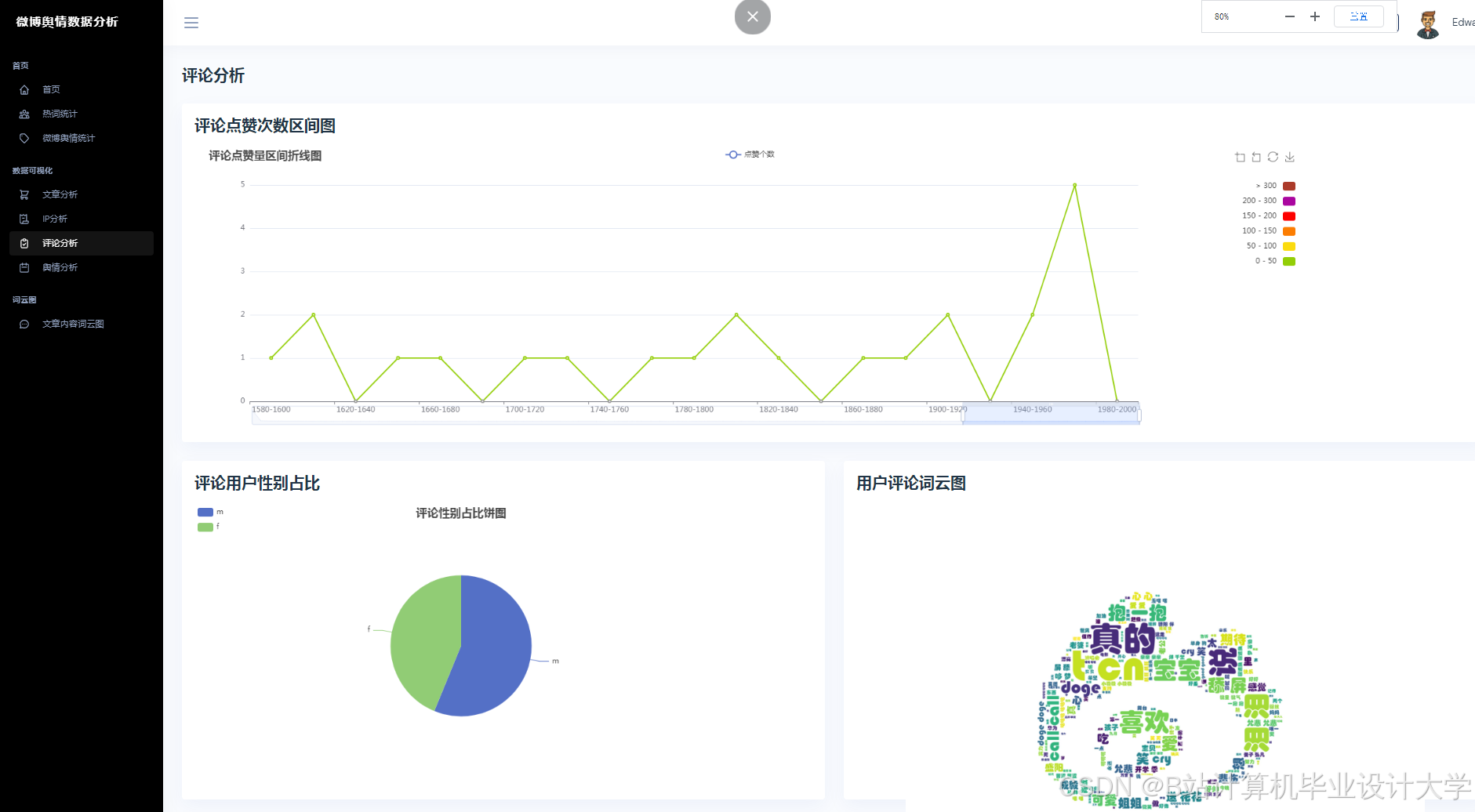The width and height of the screenshot is (1475, 812).
Task: Activate the chart data zoom selection tool
Action: [1240, 157]
